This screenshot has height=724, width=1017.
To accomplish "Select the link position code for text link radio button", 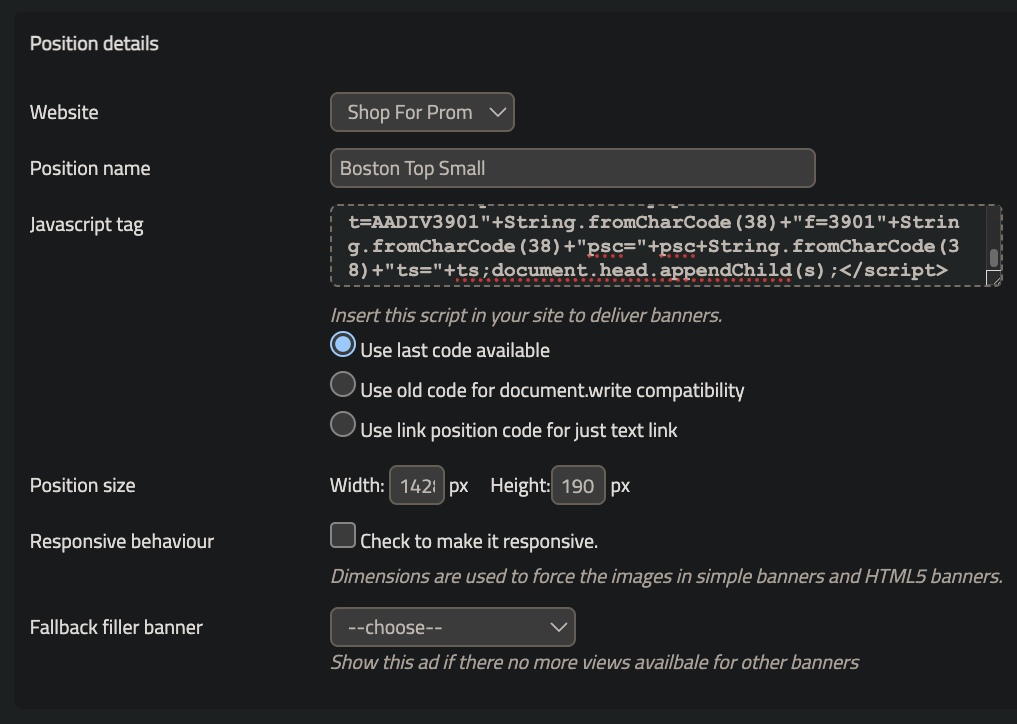I will [x=343, y=425].
